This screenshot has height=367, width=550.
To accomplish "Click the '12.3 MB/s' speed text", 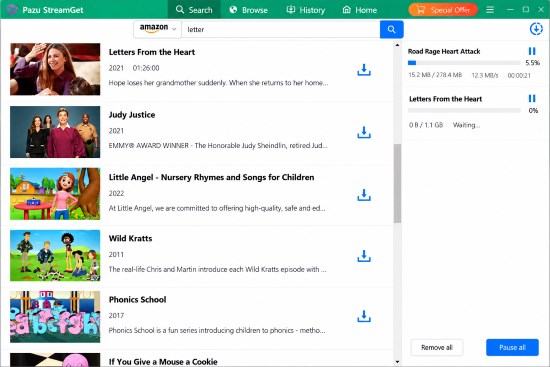I will click(485, 75).
